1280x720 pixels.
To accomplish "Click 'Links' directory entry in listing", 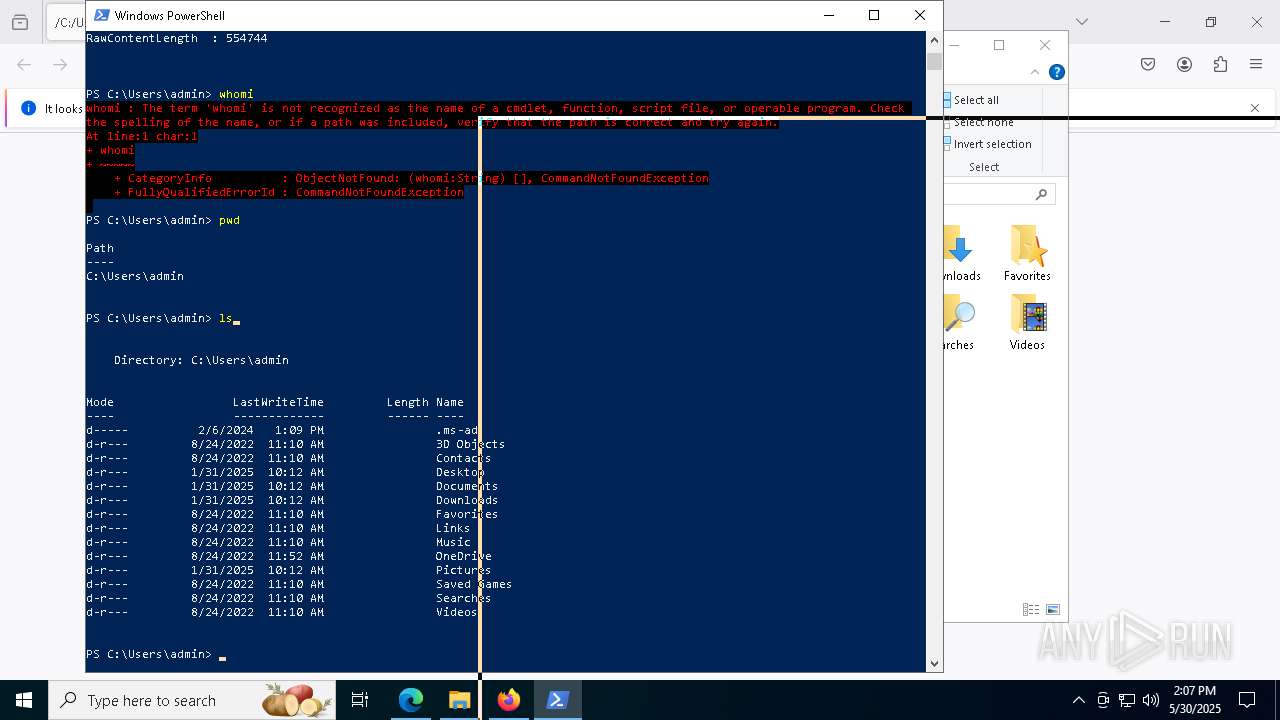I will coord(453,528).
